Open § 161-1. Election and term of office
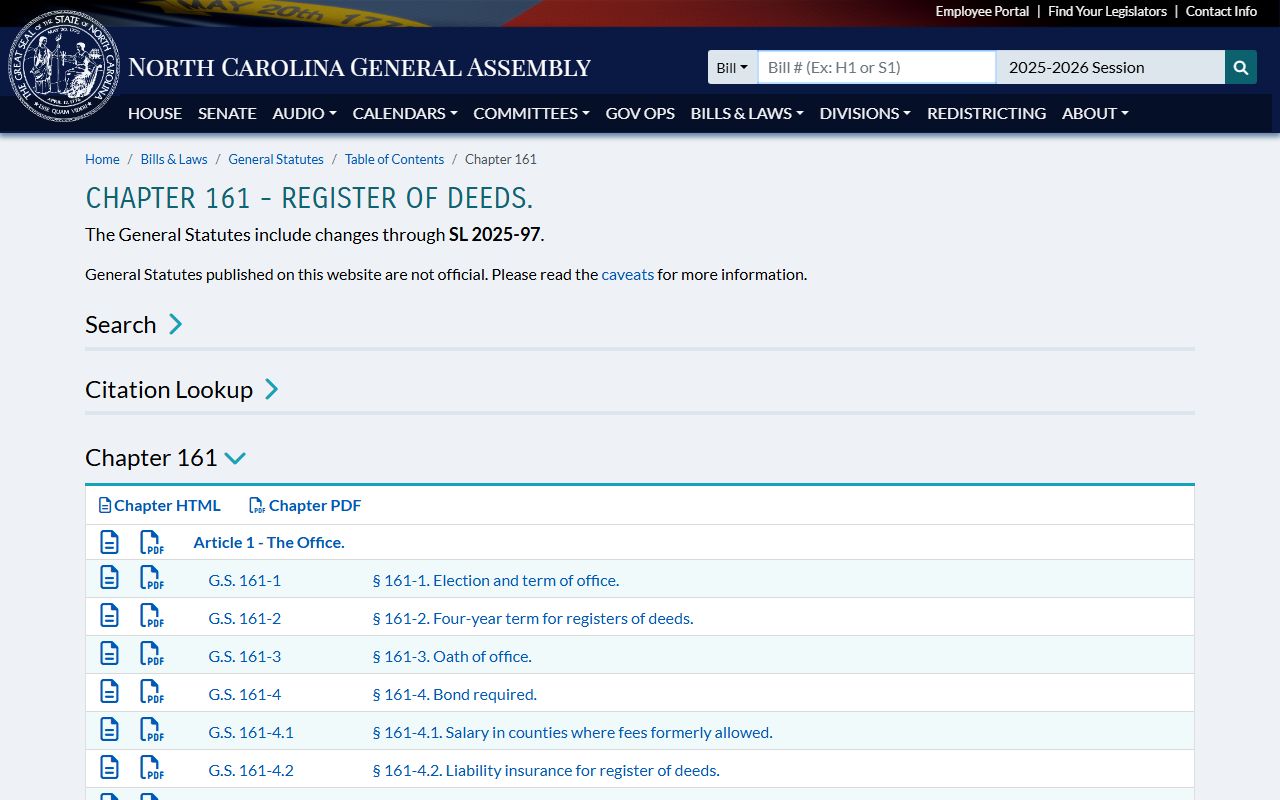 (496, 580)
